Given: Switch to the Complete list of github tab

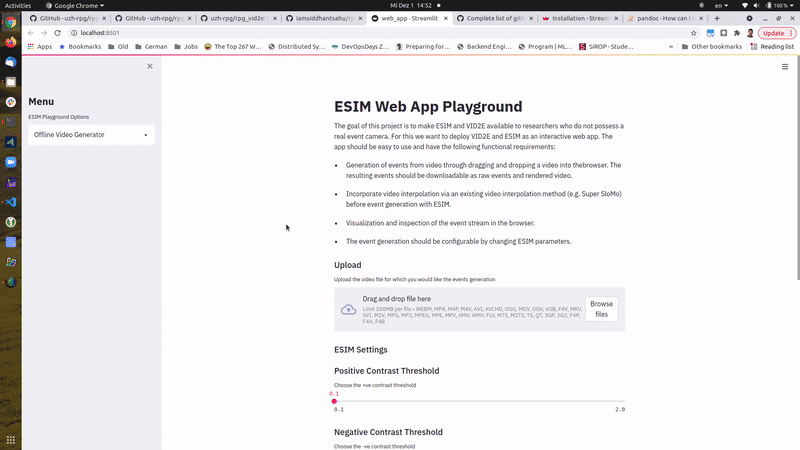Looking at the screenshot, I should coord(494,18).
